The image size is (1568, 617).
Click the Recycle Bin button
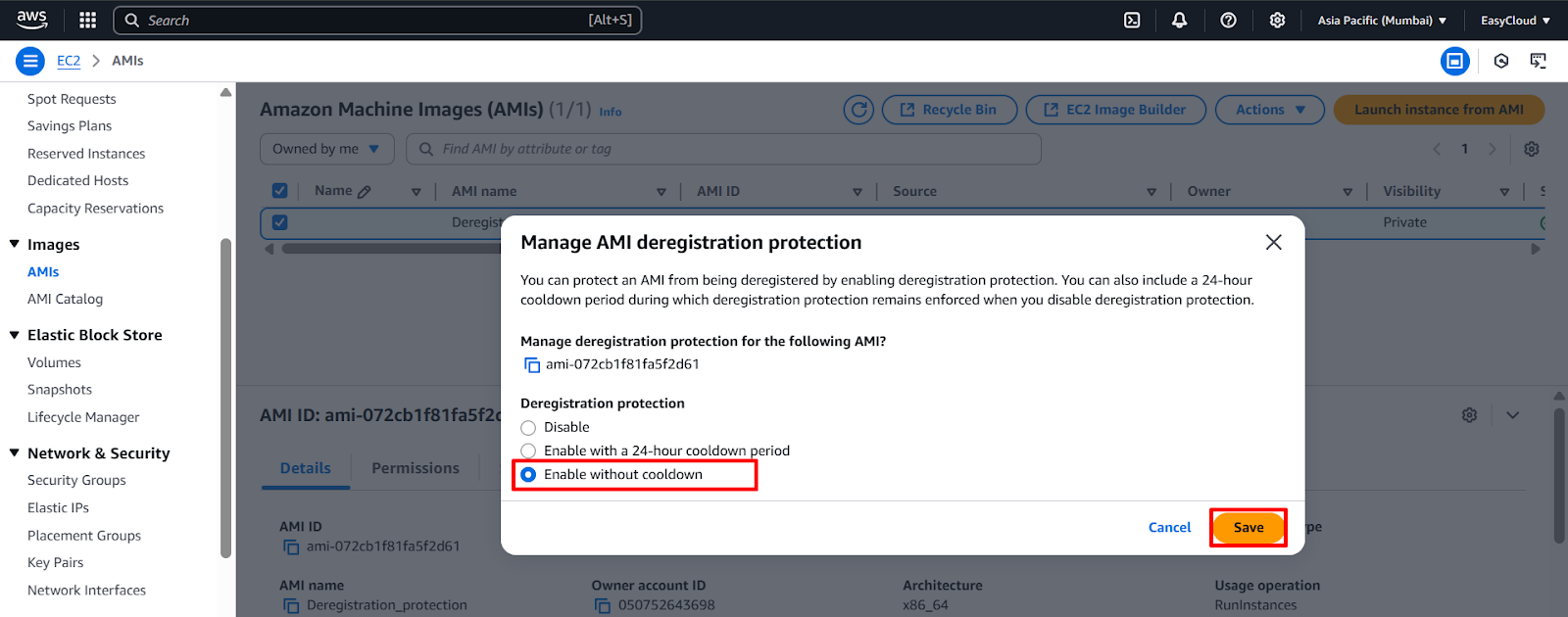coord(950,110)
